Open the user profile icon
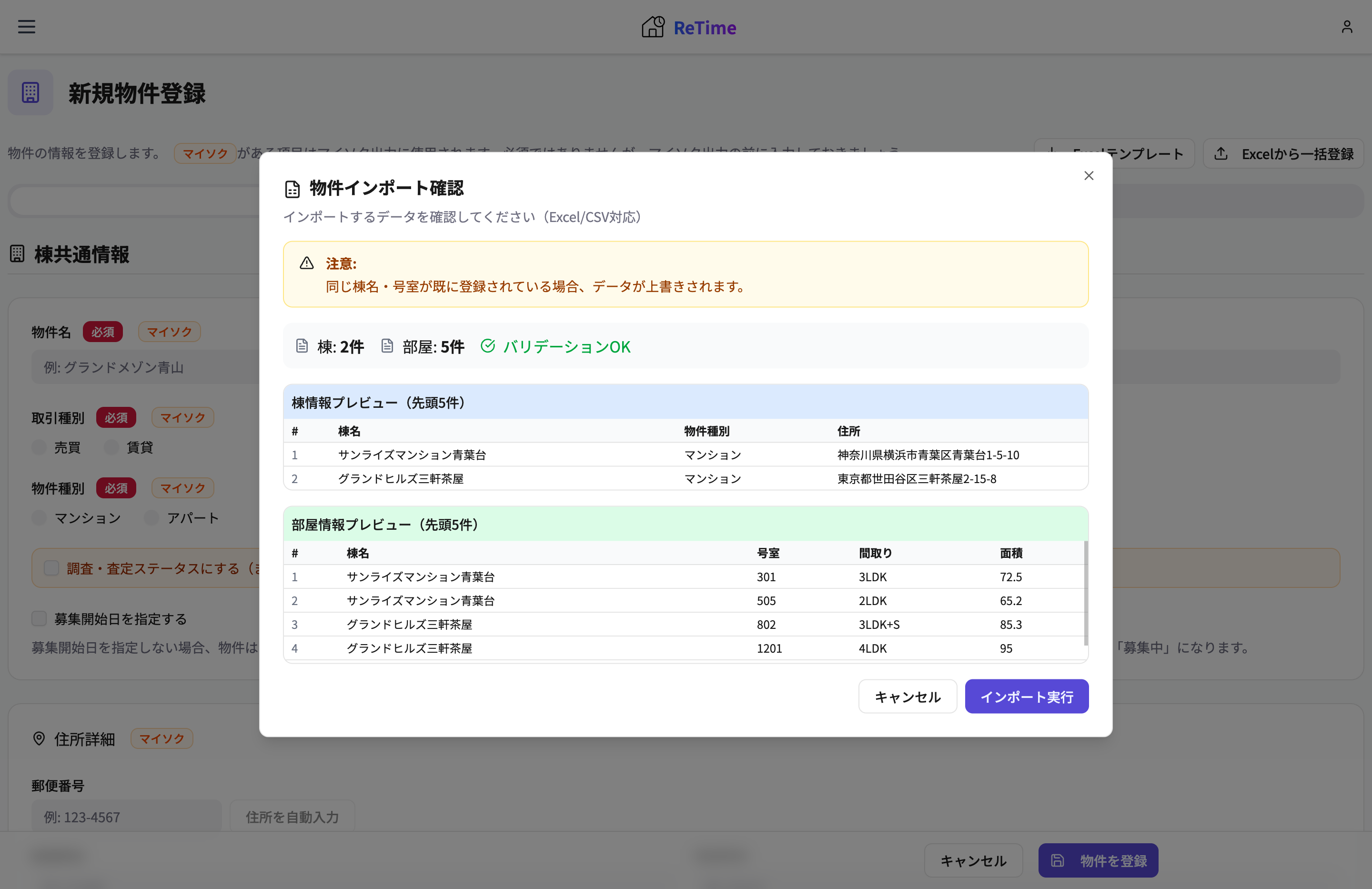1372x889 pixels. point(1347,27)
